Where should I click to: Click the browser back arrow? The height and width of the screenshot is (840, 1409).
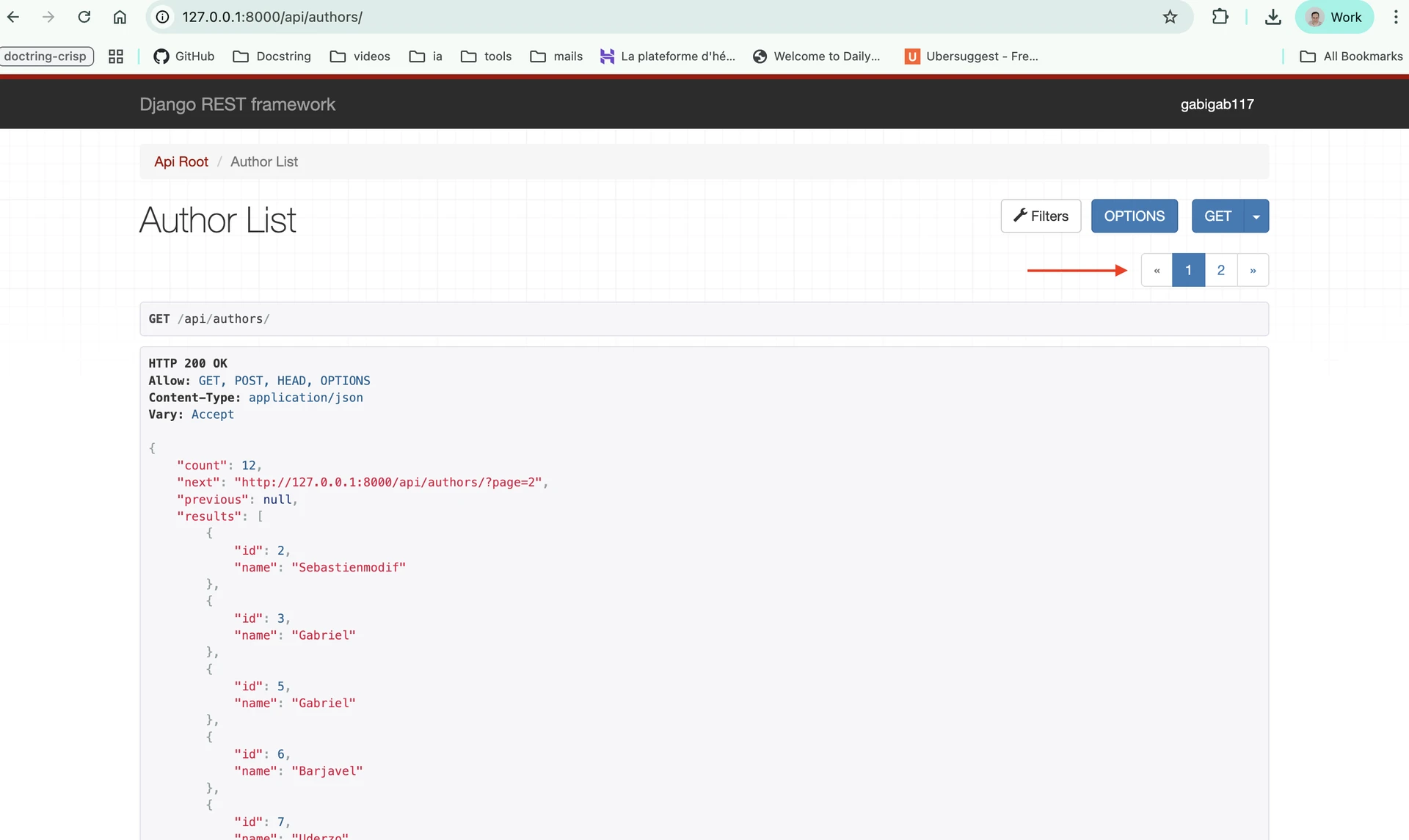click(x=13, y=17)
